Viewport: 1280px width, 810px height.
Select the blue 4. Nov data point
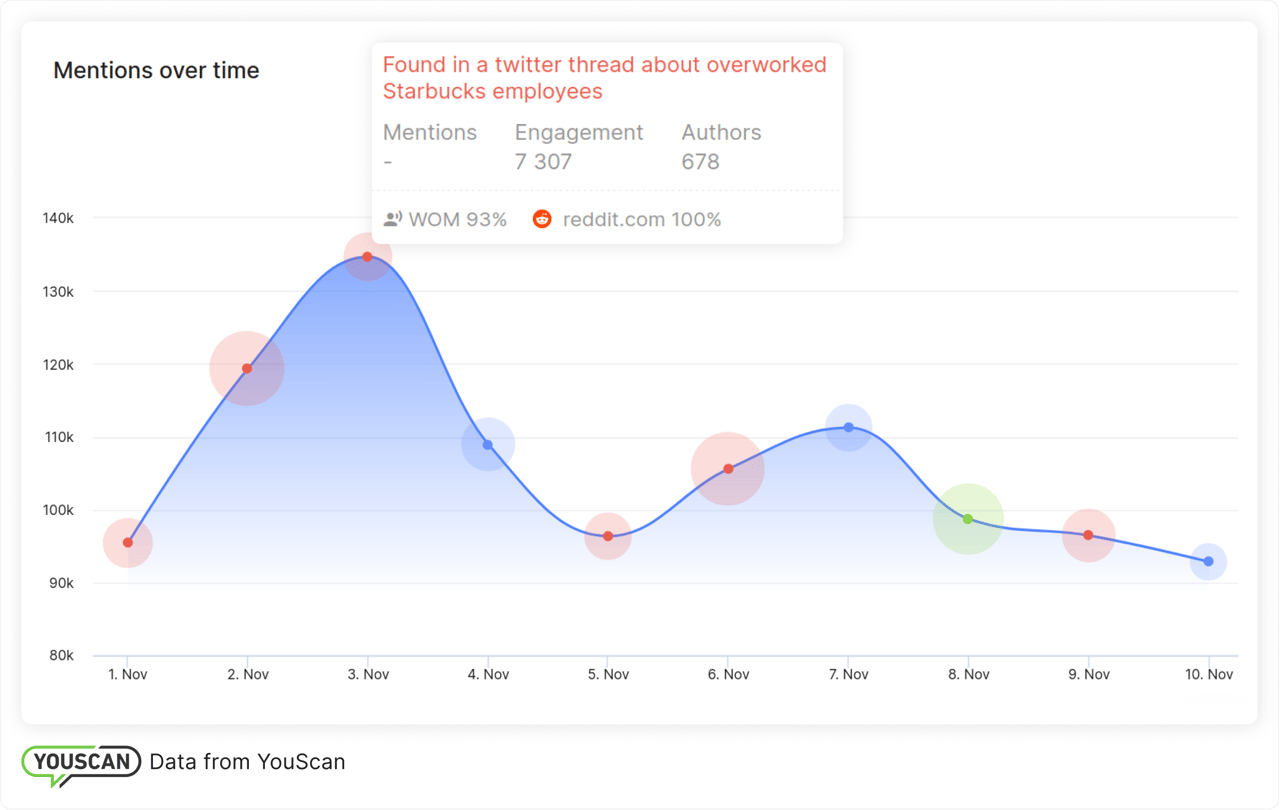(x=488, y=445)
